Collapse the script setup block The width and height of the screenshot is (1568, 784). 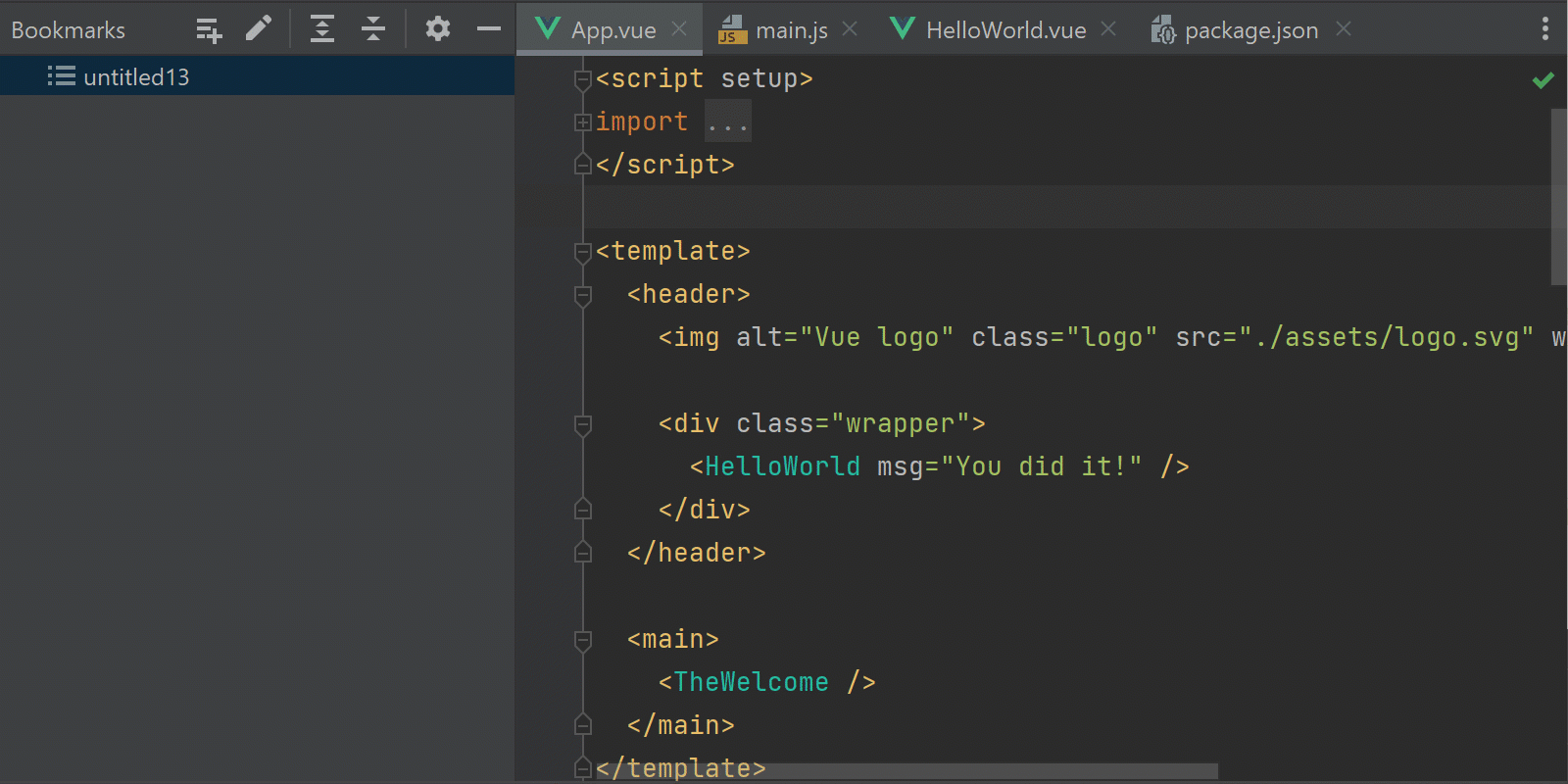tap(583, 79)
